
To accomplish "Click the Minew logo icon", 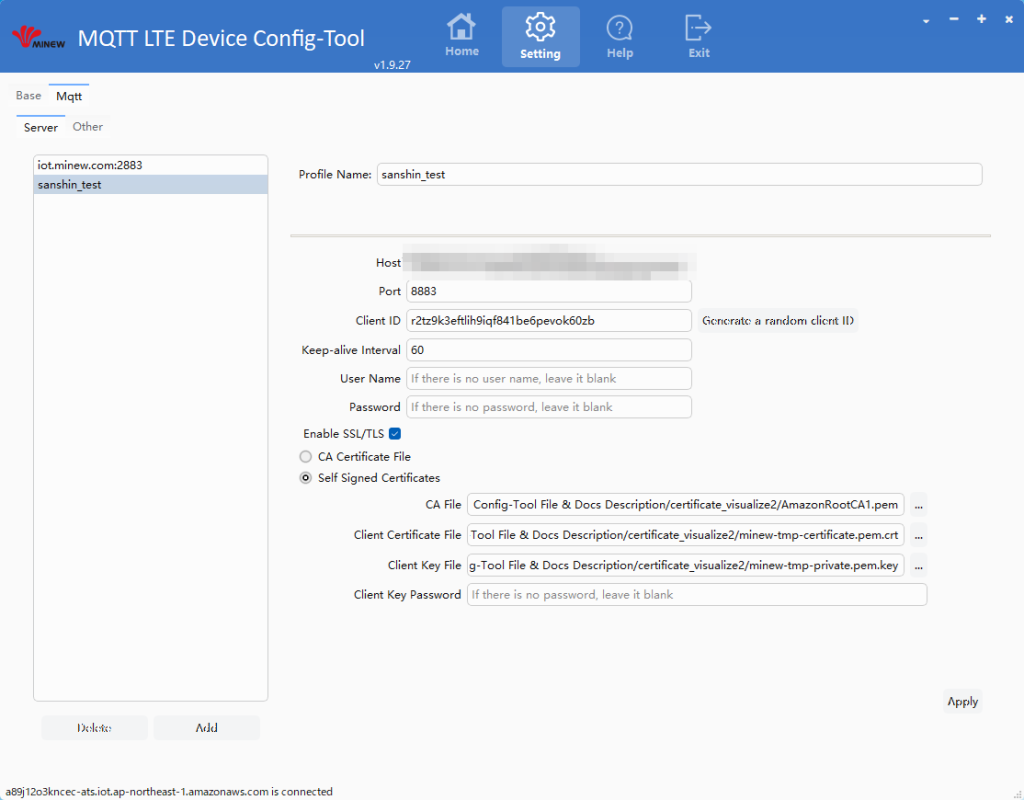I will point(38,38).
